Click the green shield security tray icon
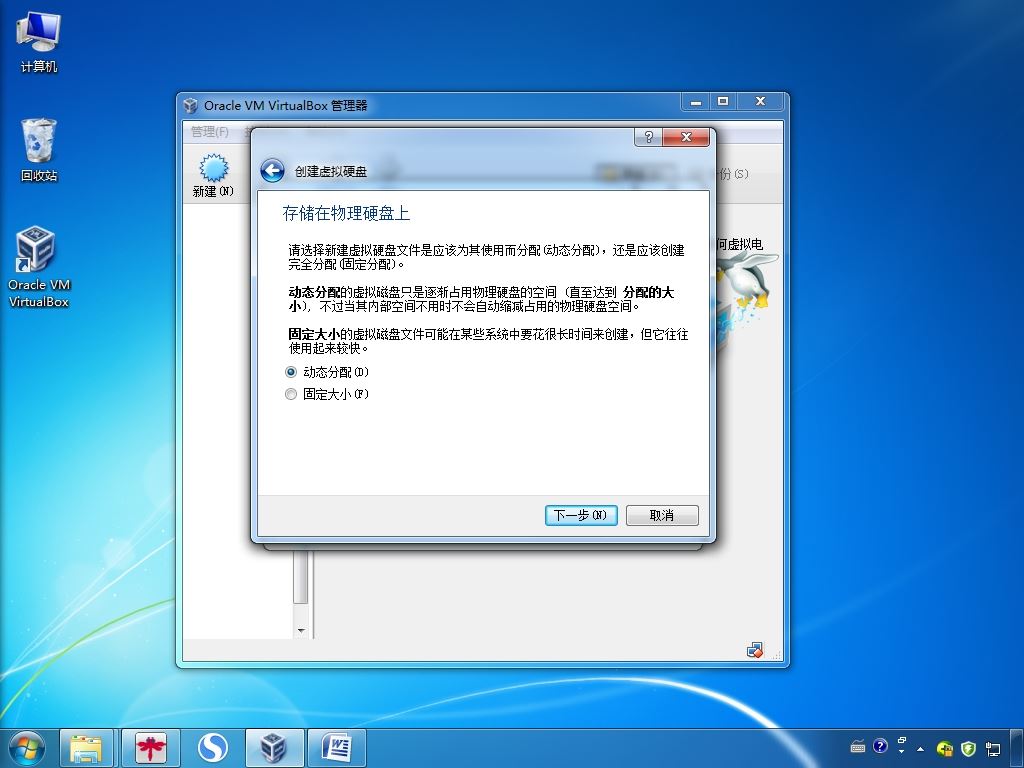The image size is (1024, 768). (x=968, y=748)
